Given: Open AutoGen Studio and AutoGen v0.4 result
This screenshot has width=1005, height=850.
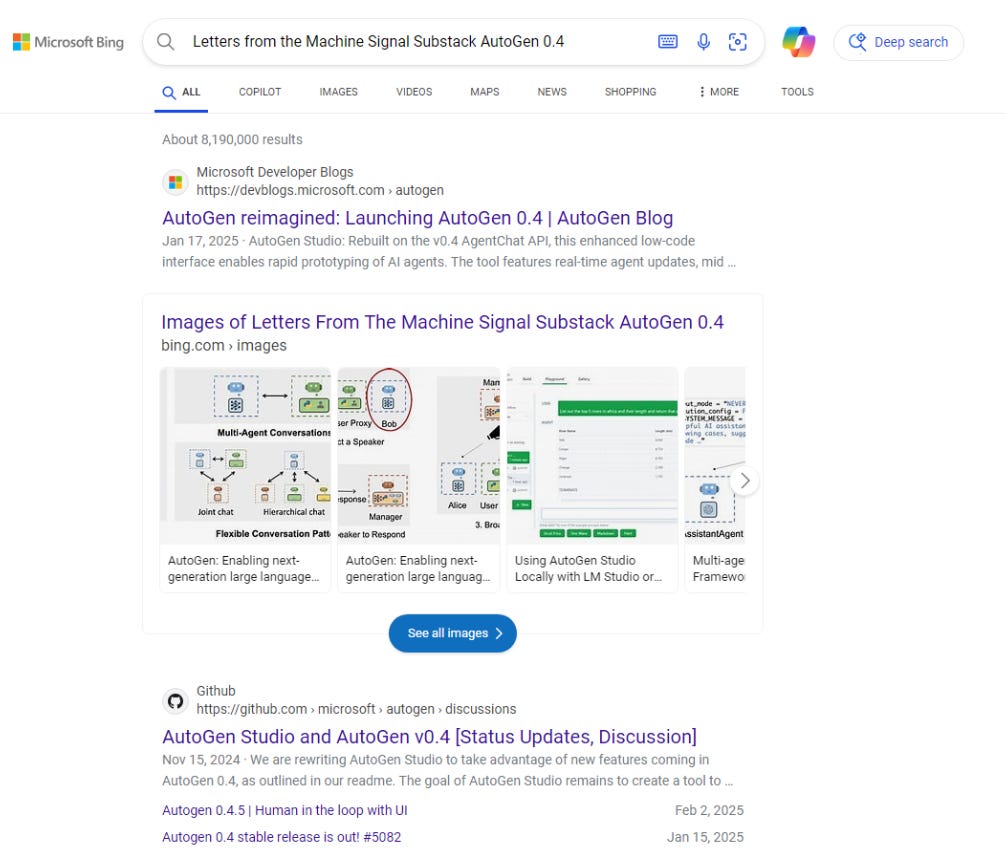Looking at the screenshot, I should (429, 737).
